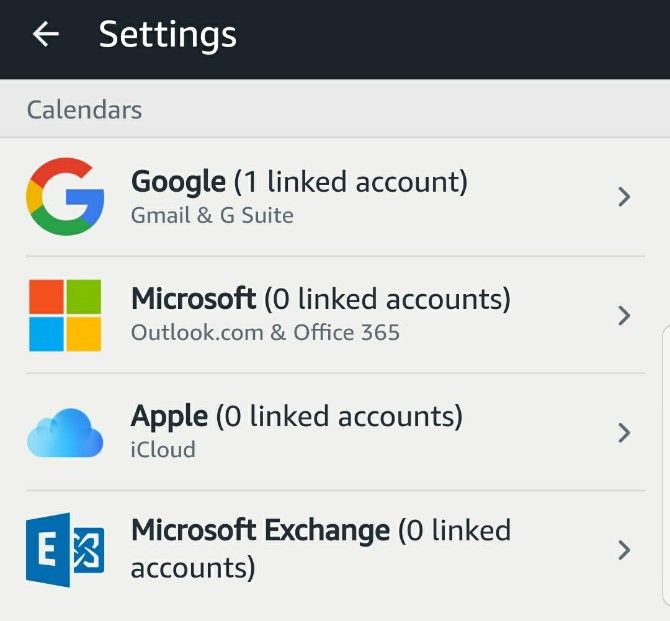The height and width of the screenshot is (621, 670).
Task: Tap the back arrow in Settings header
Action: pos(46,35)
